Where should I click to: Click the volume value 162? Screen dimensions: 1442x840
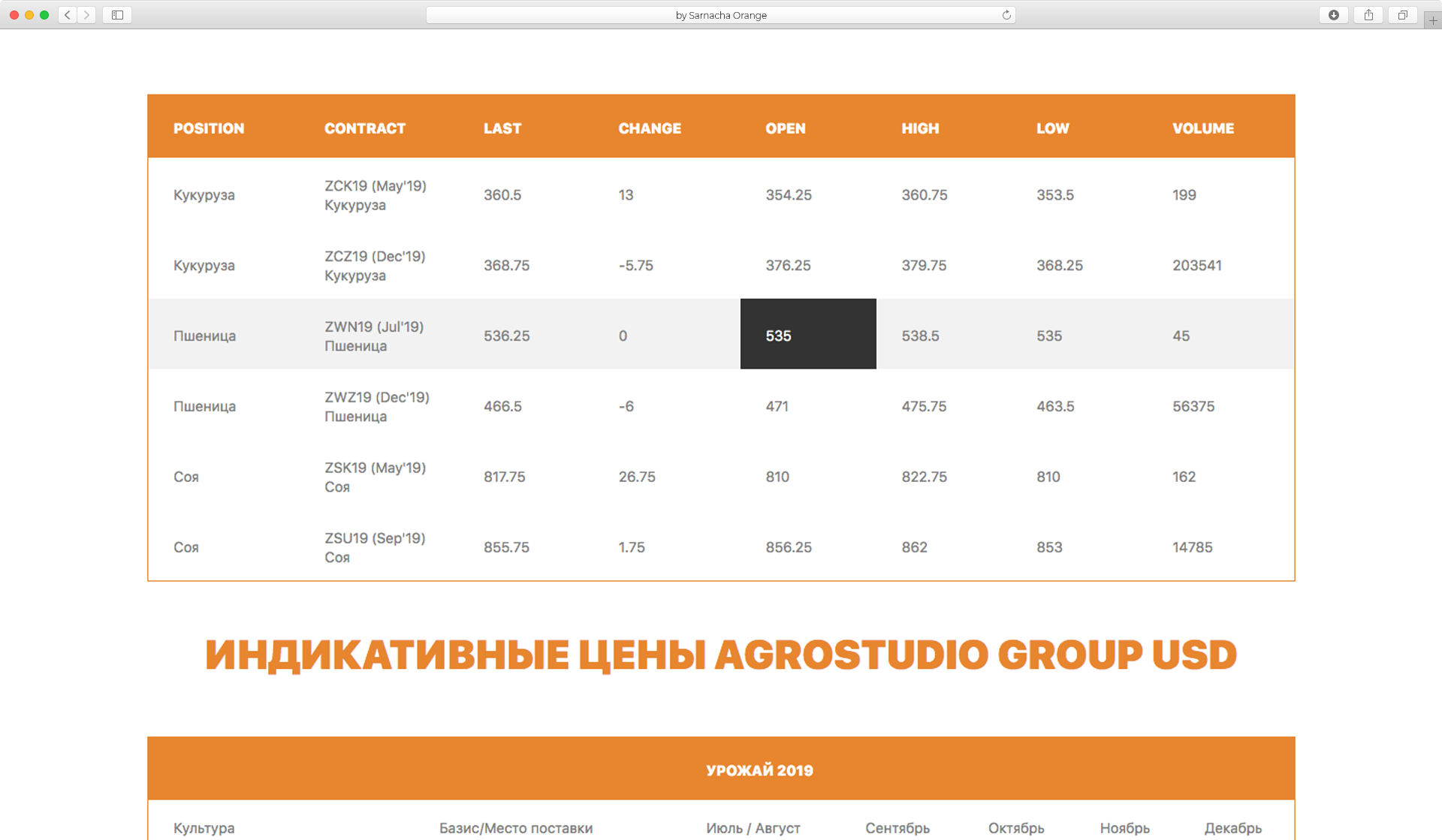1184,477
